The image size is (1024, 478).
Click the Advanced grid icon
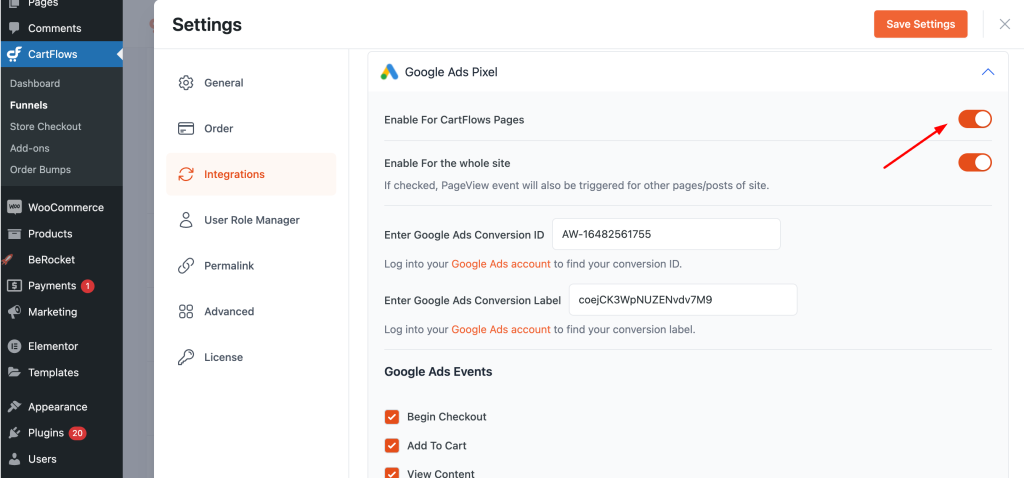[x=186, y=311]
